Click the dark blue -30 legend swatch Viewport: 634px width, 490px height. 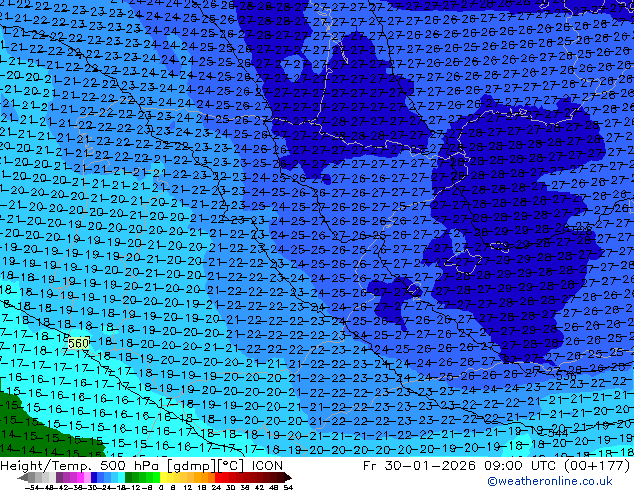[94, 477]
